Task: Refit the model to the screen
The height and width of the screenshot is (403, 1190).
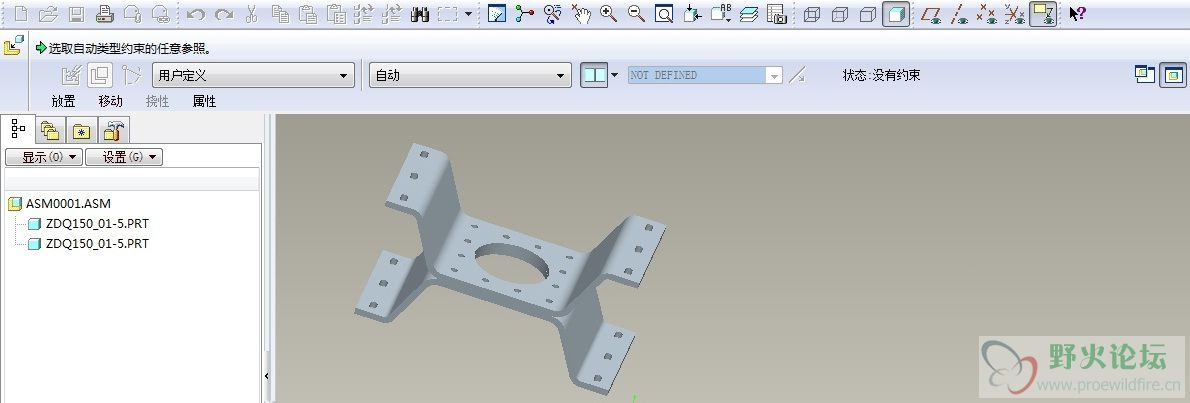Action: (x=664, y=14)
